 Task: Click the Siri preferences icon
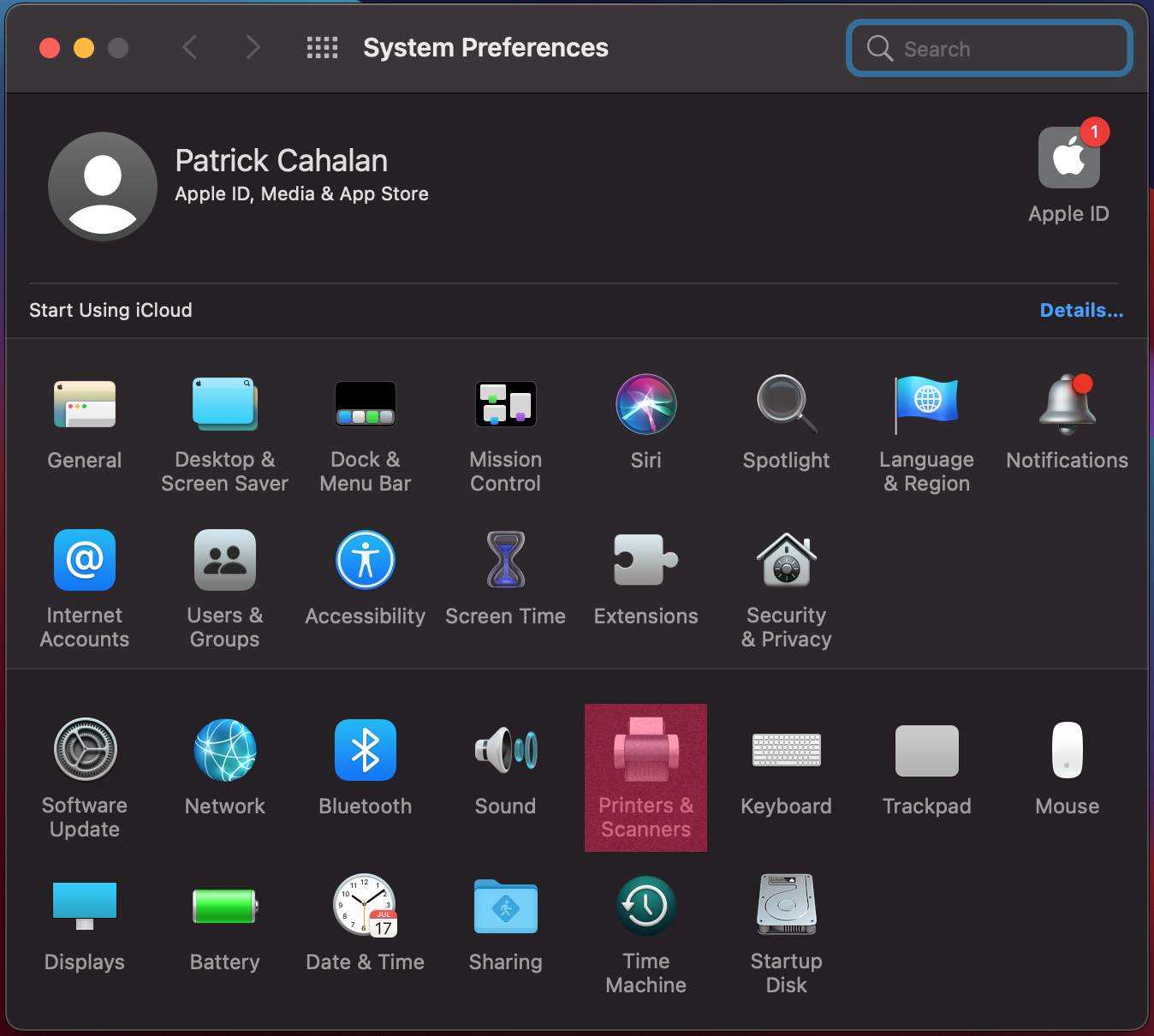click(x=645, y=404)
